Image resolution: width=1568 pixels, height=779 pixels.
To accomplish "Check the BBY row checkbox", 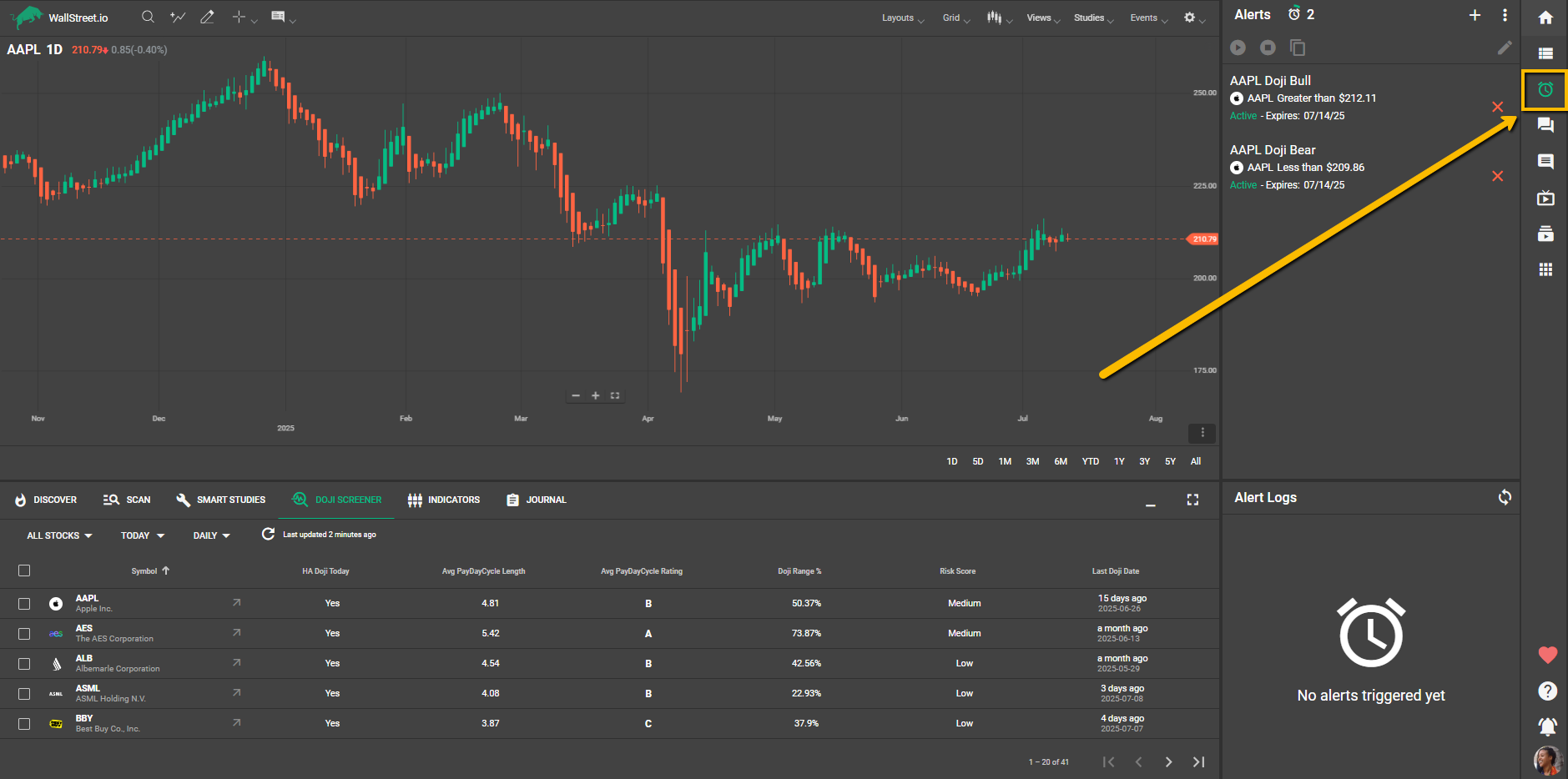I will [24, 723].
